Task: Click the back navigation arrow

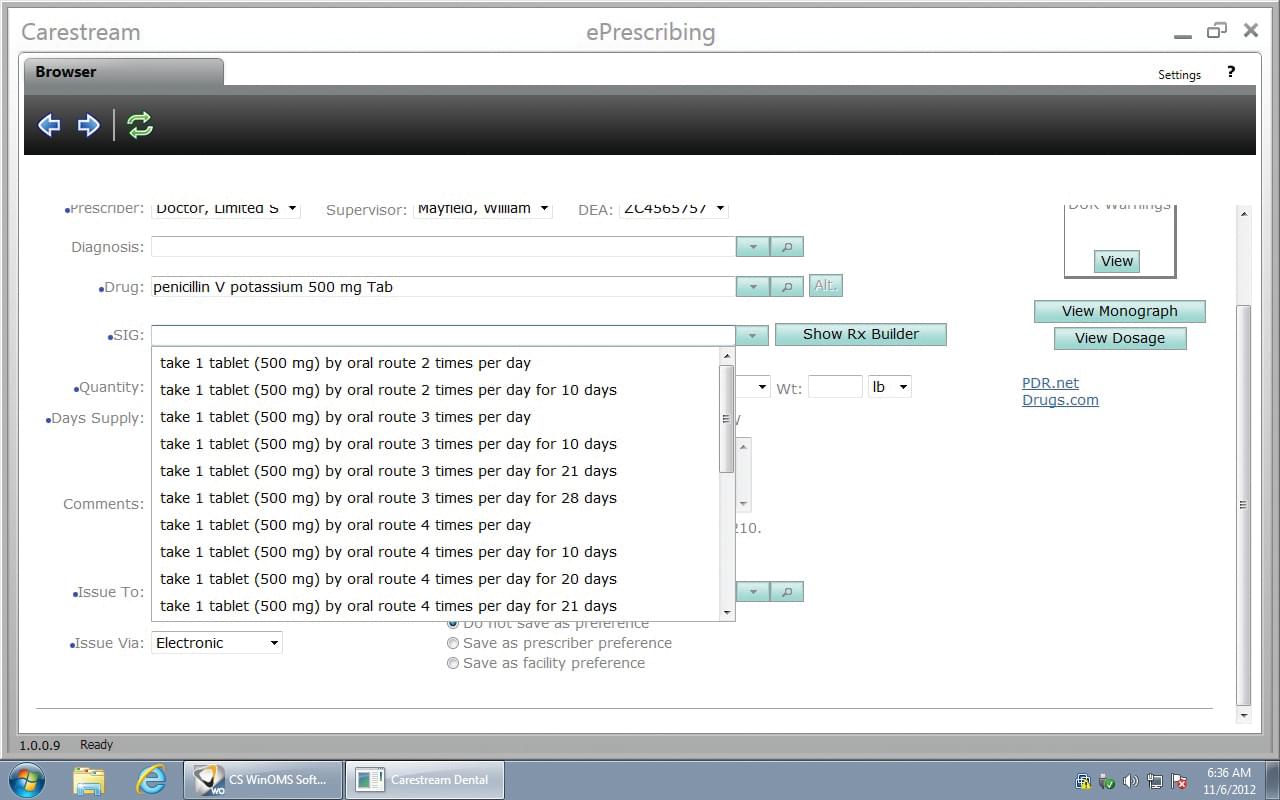Action: click(x=49, y=124)
